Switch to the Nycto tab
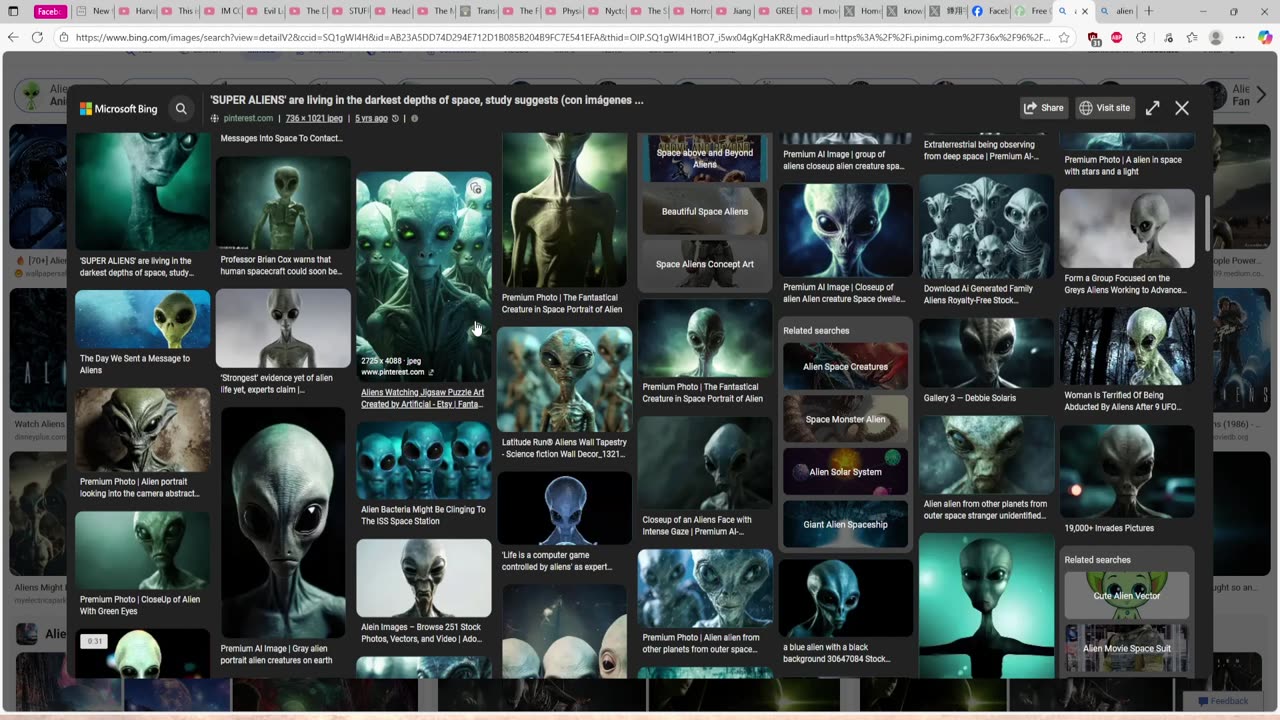The width and height of the screenshot is (1280, 720). [605, 11]
